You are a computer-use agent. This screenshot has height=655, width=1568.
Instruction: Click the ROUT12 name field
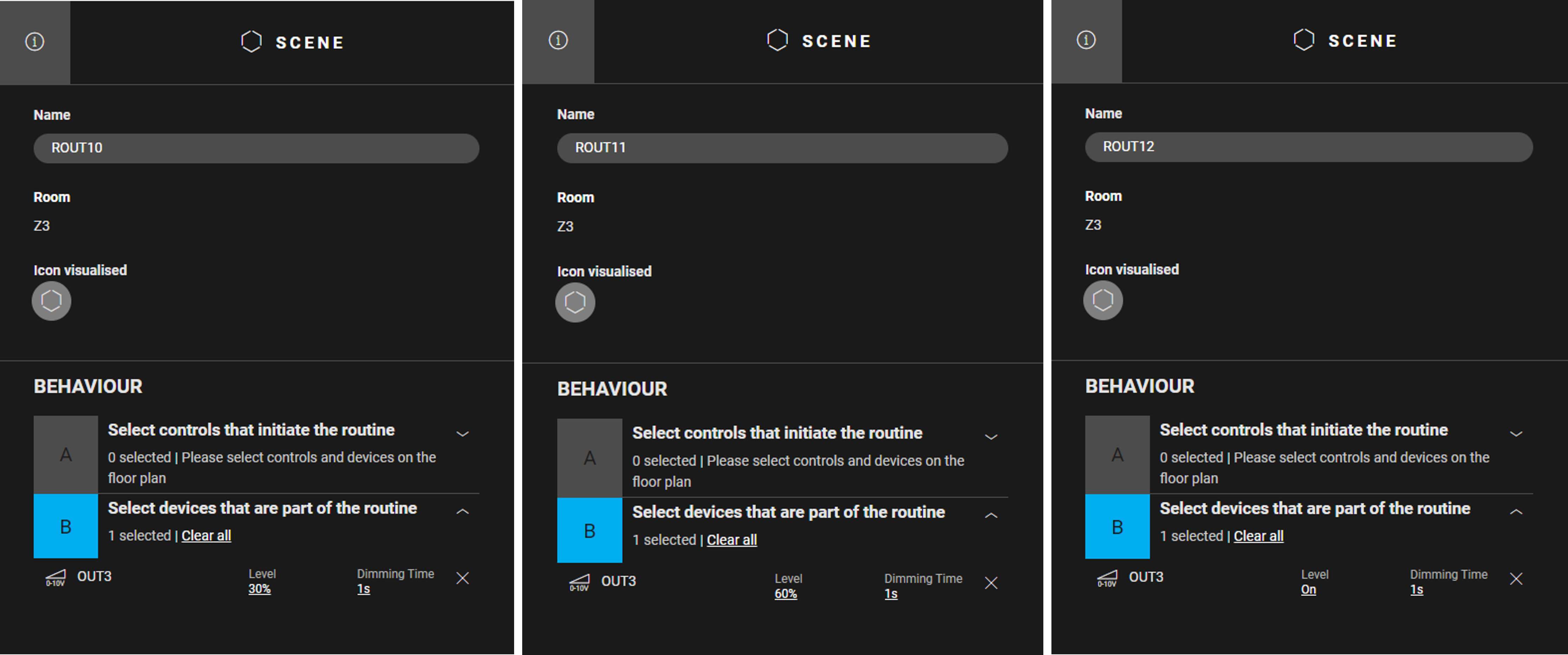point(1309,146)
